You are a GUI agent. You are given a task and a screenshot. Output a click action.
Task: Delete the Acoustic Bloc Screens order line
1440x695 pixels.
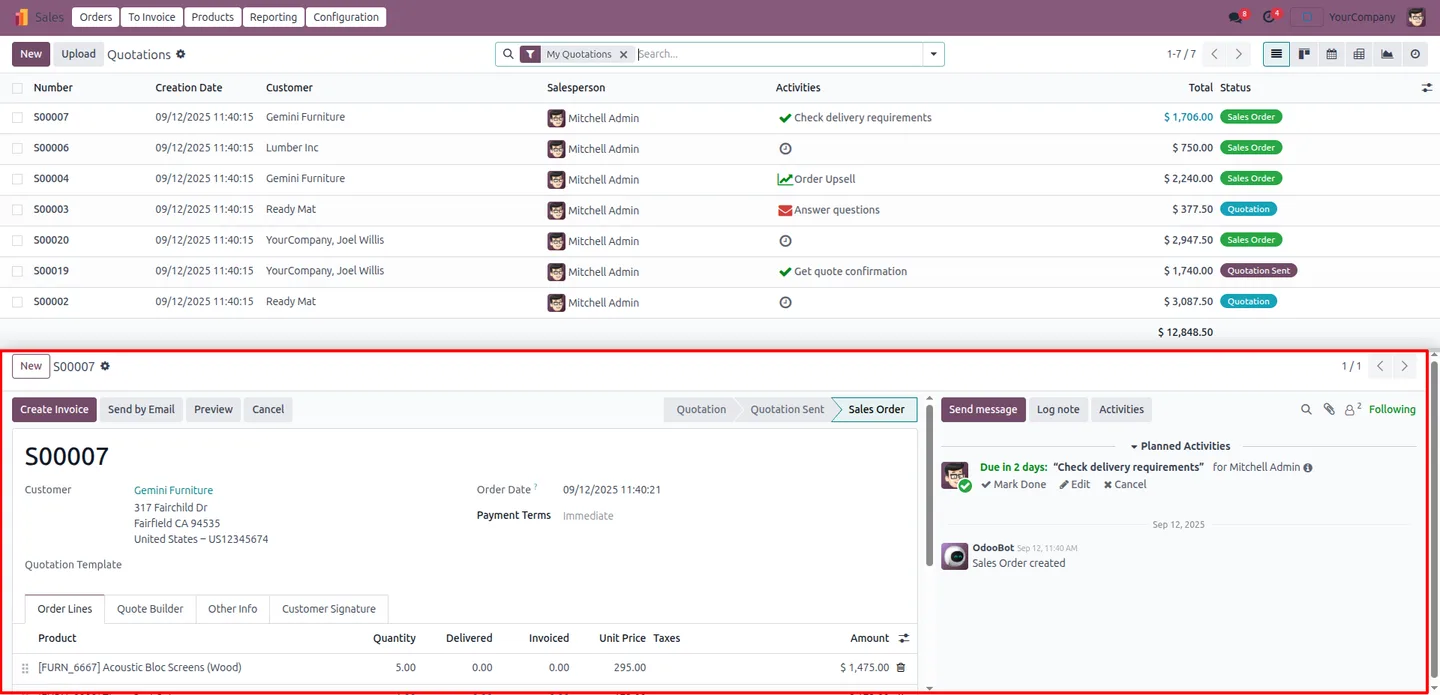(x=901, y=667)
